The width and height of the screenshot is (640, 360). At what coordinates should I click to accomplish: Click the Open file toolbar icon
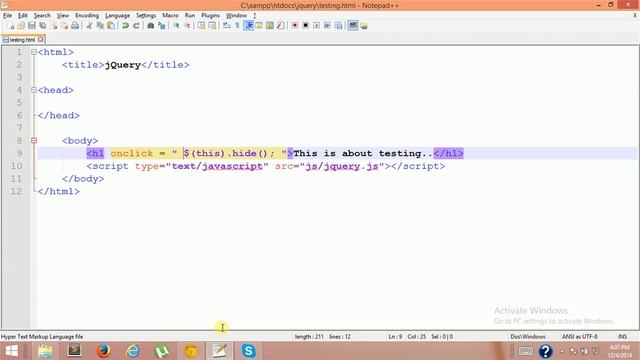point(21,26)
